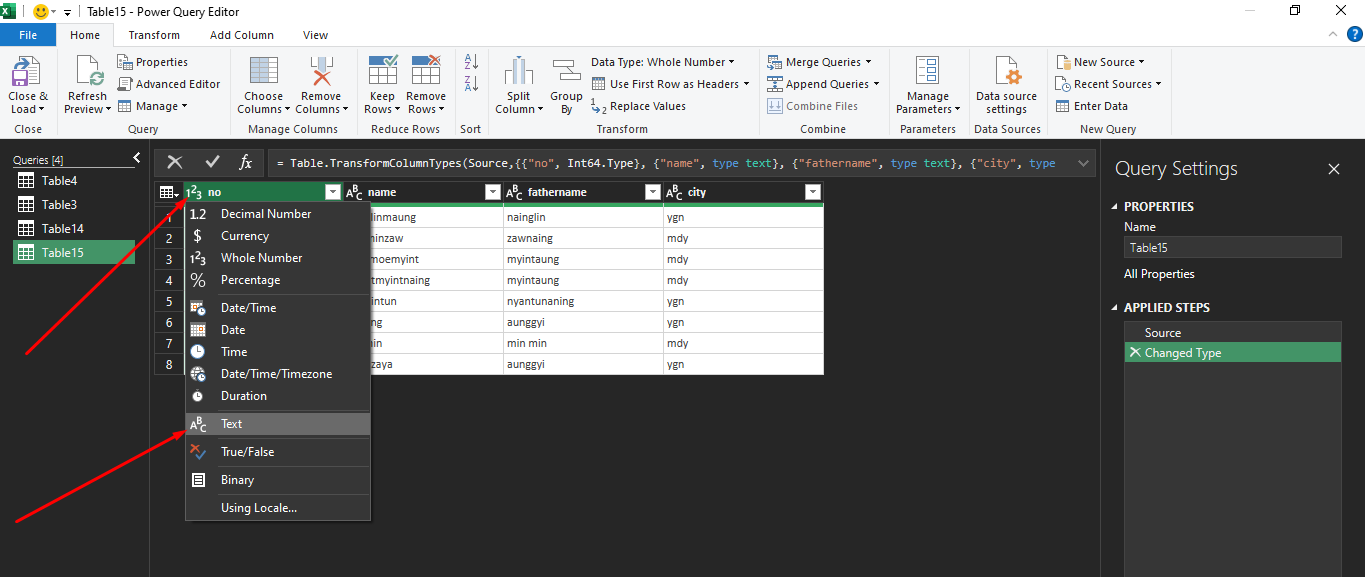Open the Advanced Editor
Image resolution: width=1365 pixels, height=577 pixels.
tap(169, 84)
